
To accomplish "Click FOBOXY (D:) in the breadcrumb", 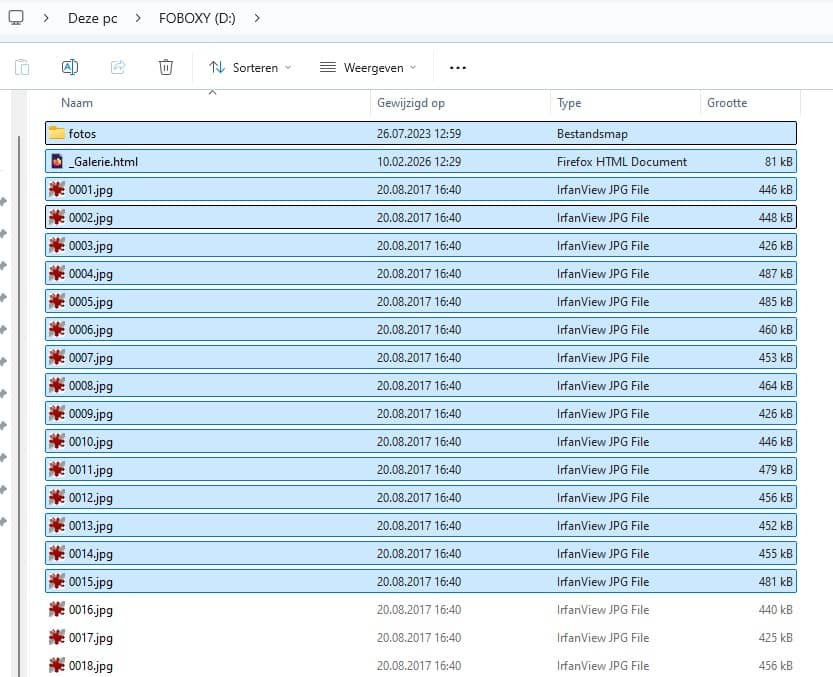I will coord(197,18).
